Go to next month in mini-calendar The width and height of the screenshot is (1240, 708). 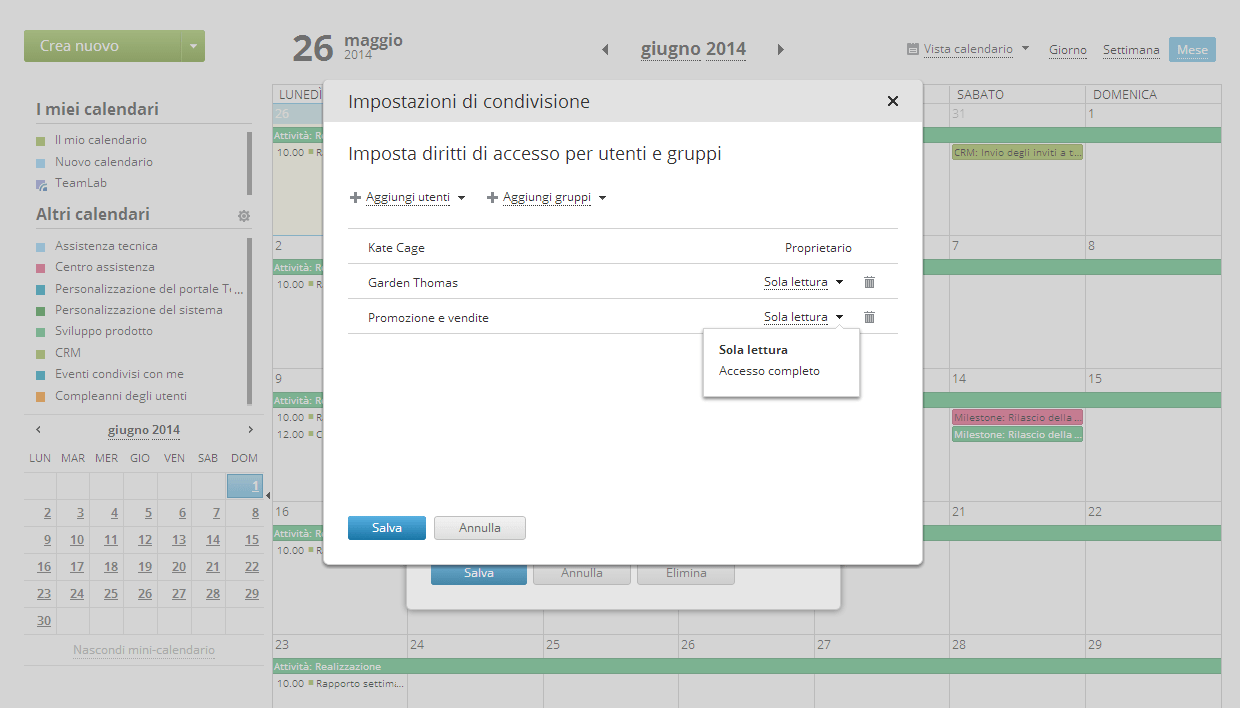pos(251,430)
